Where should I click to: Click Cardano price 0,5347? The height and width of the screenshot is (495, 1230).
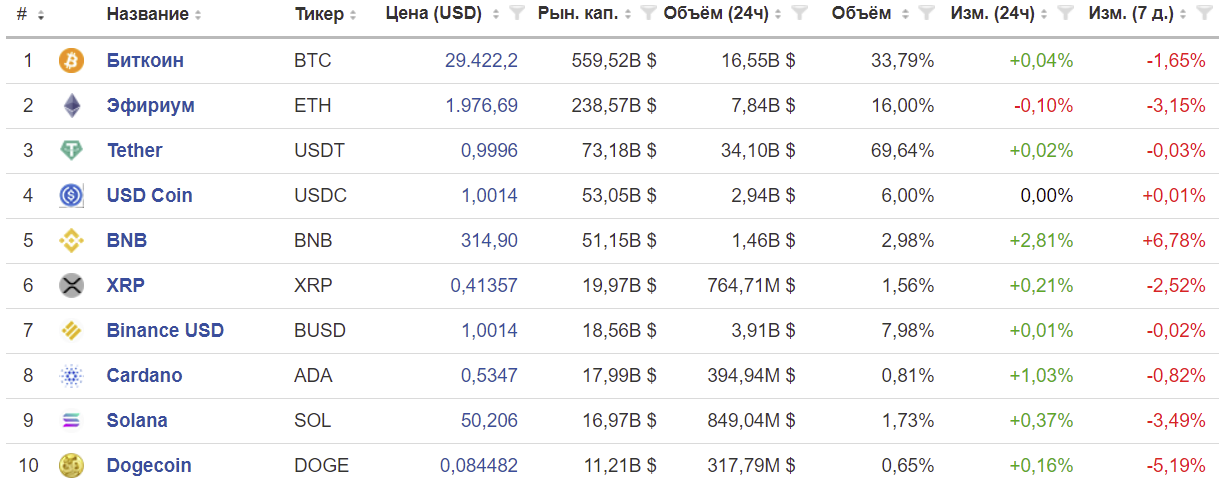coord(489,376)
